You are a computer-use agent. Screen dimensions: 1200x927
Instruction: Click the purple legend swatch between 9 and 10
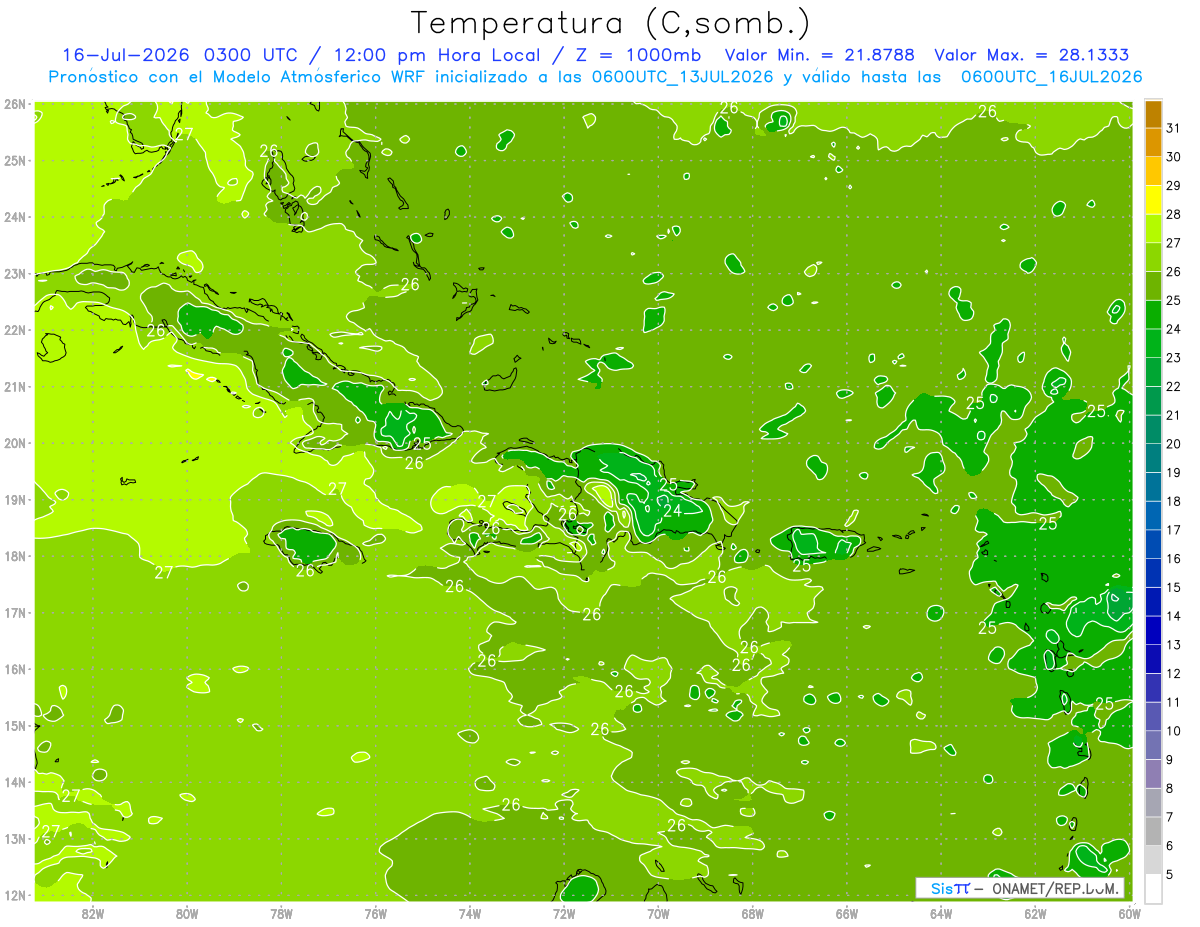(1154, 745)
